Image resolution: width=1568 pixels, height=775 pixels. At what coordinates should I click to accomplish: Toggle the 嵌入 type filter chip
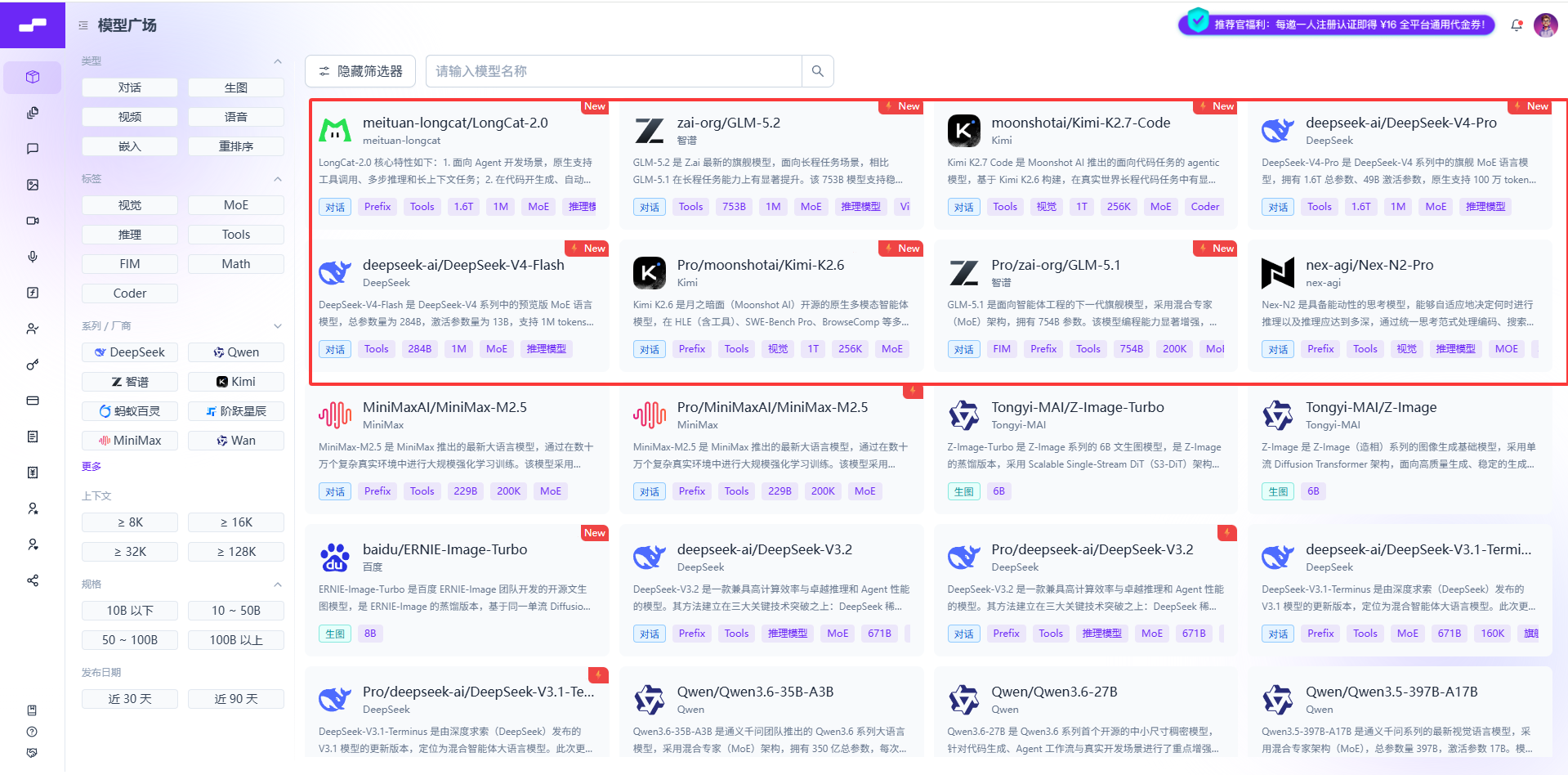(x=130, y=146)
